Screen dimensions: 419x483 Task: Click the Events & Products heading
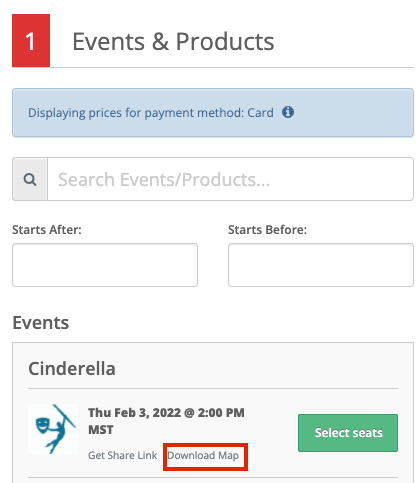point(173,42)
